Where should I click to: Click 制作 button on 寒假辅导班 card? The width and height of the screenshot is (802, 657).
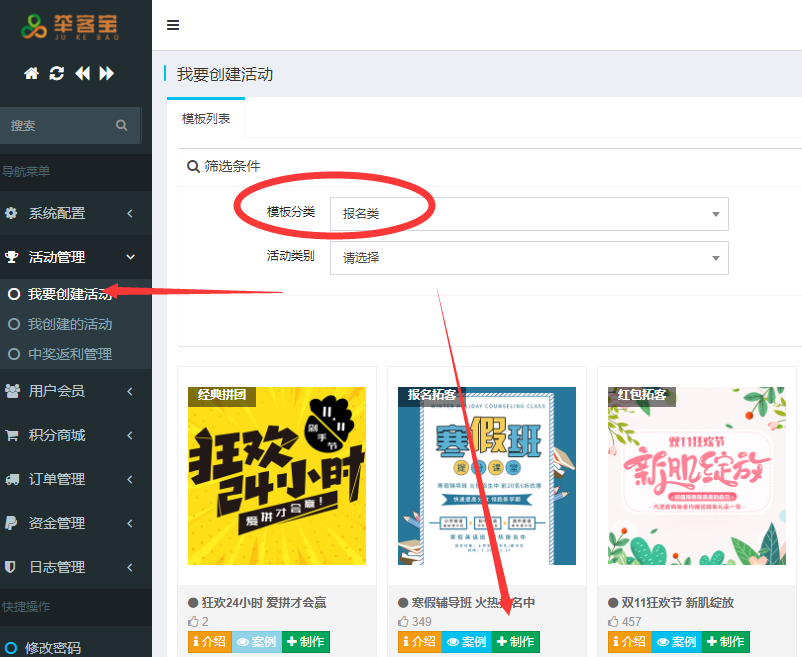(516, 642)
